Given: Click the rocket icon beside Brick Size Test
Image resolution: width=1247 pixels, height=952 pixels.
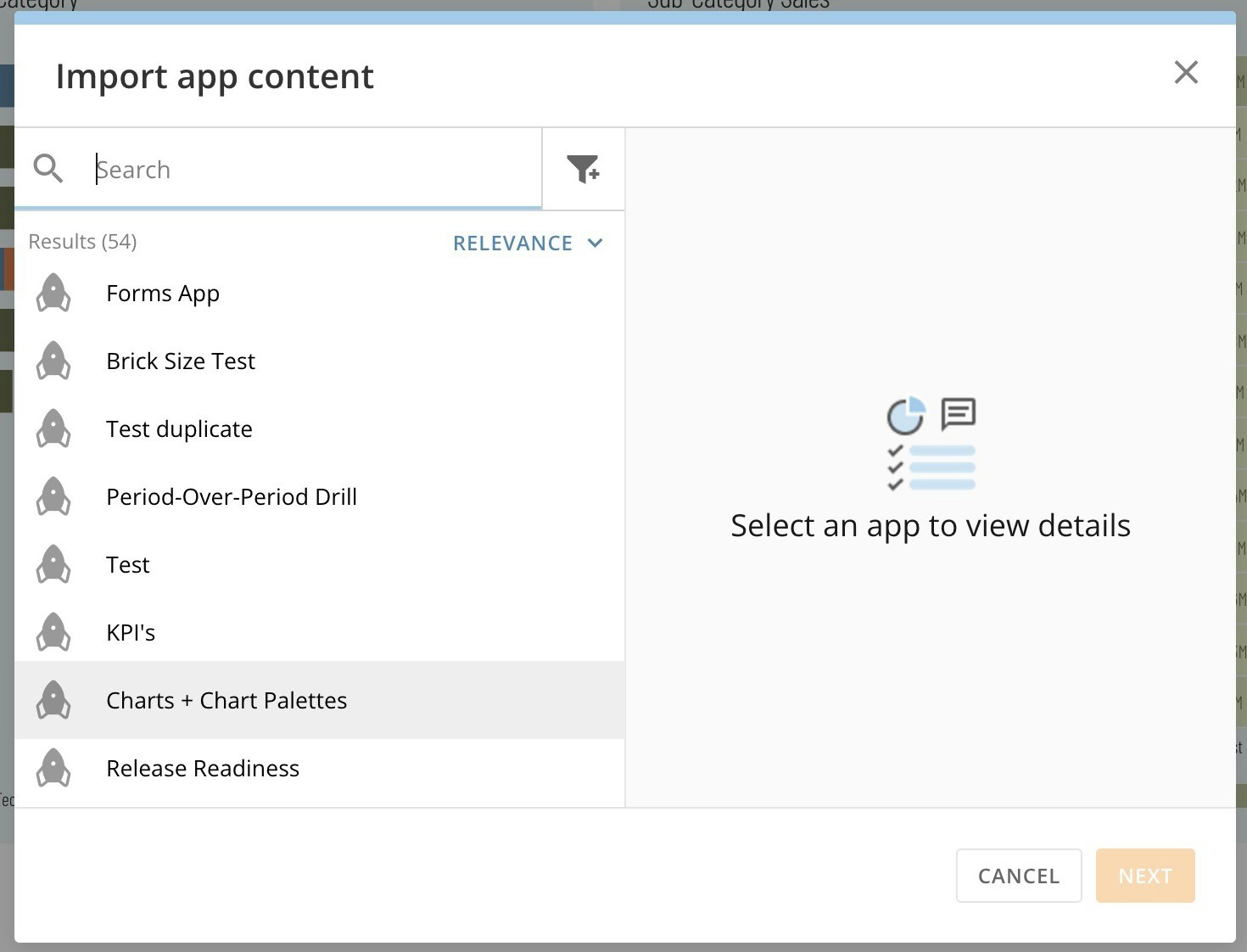Looking at the screenshot, I should click(x=53, y=360).
